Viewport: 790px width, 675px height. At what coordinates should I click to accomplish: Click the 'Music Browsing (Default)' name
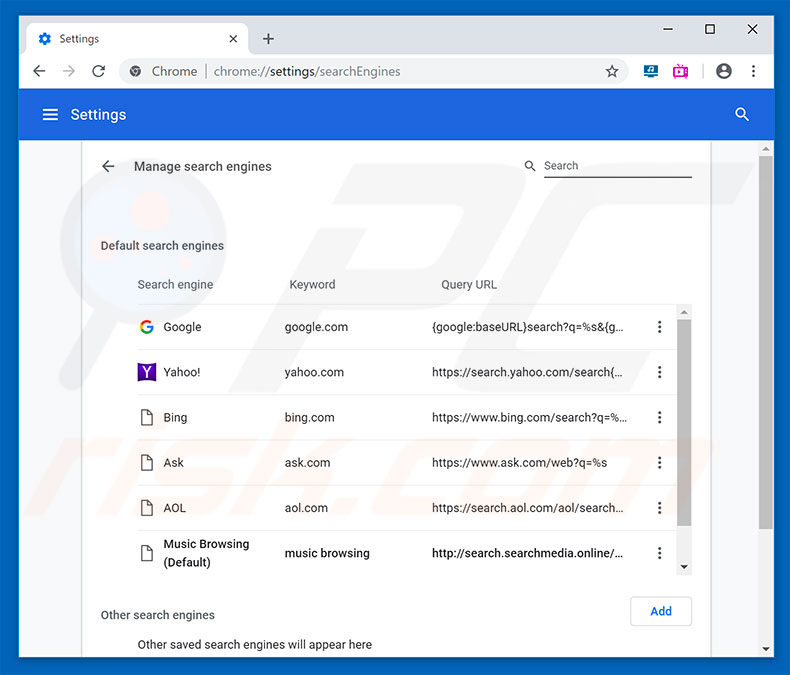pyautogui.click(x=206, y=553)
